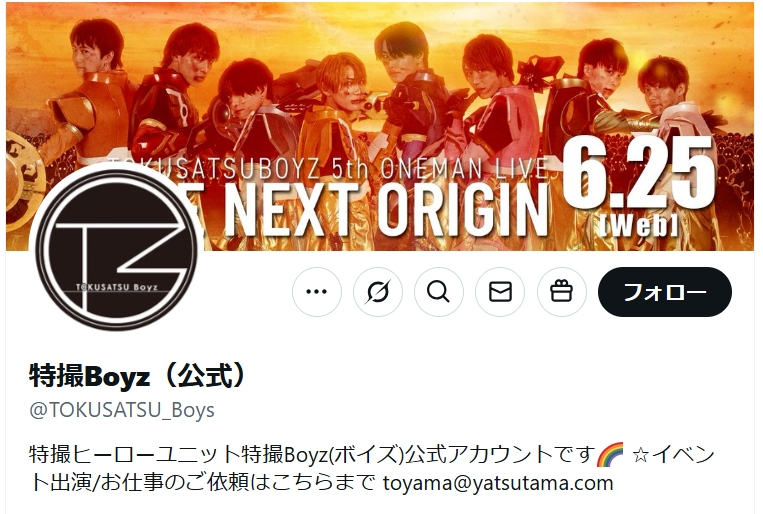Viewport: 763px width, 514px height.
Task: Click the 6.25 date on banner
Action: (639, 173)
